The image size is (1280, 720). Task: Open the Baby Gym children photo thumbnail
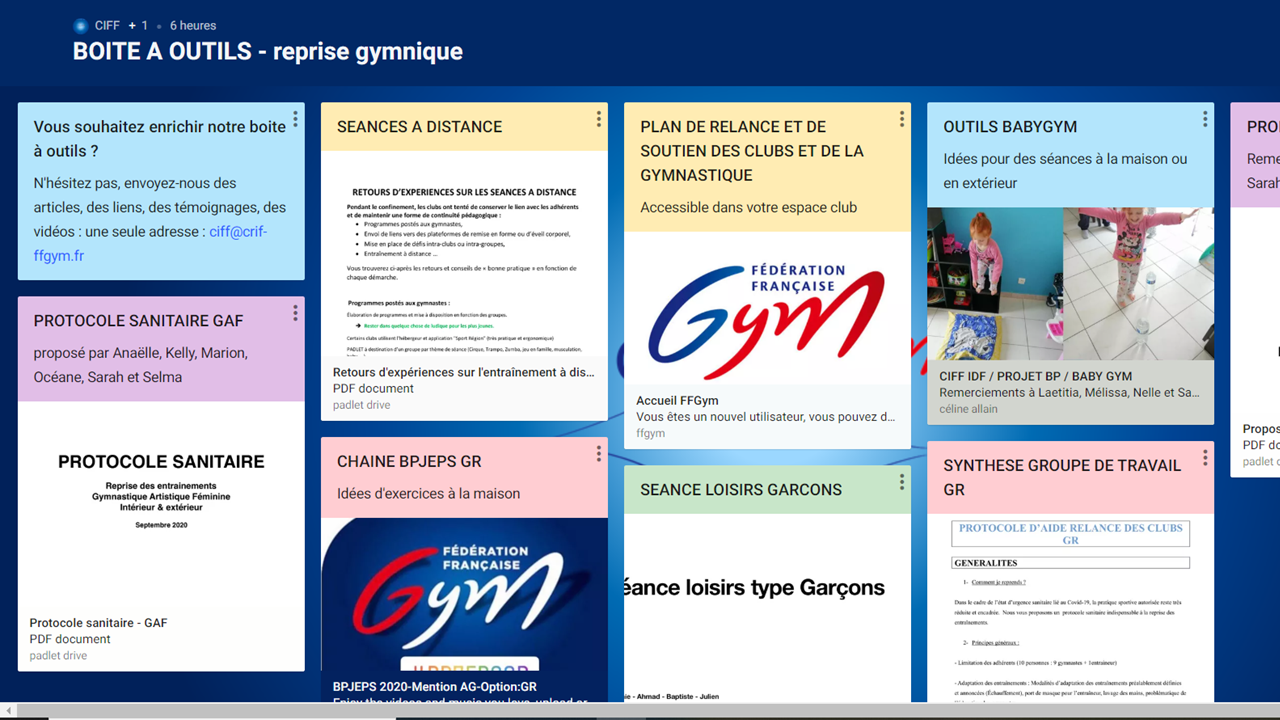(1070, 284)
